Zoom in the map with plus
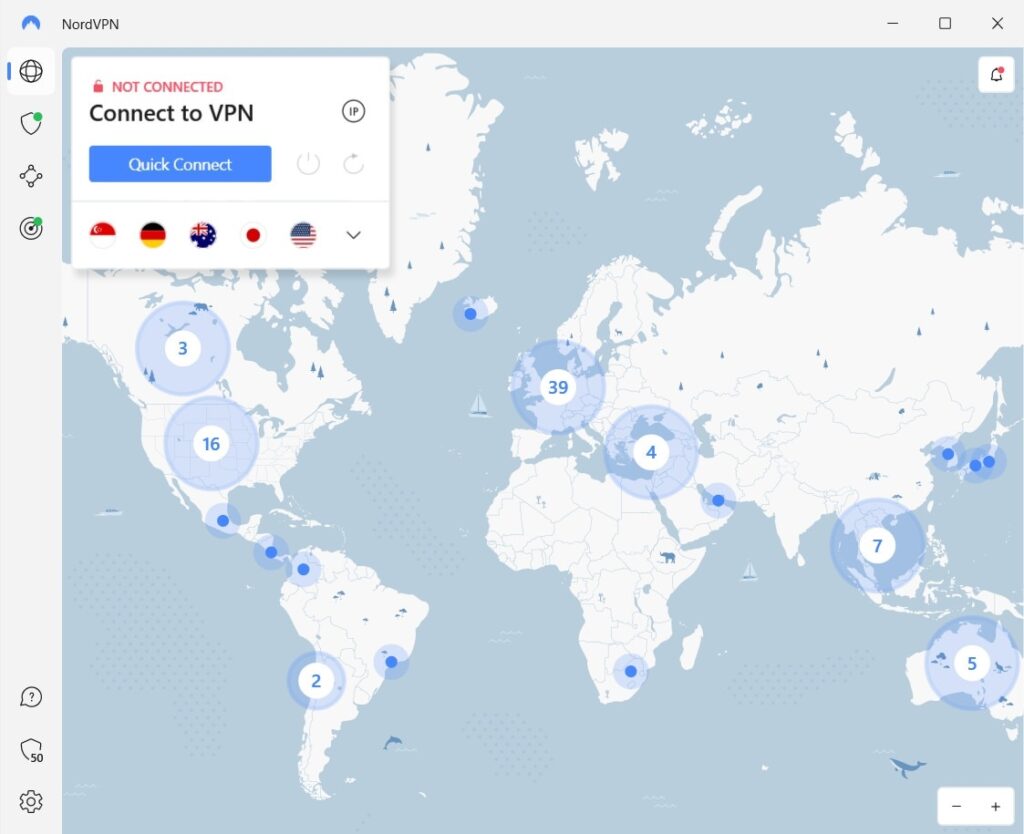The height and width of the screenshot is (834, 1024). (x=995, y=807)
